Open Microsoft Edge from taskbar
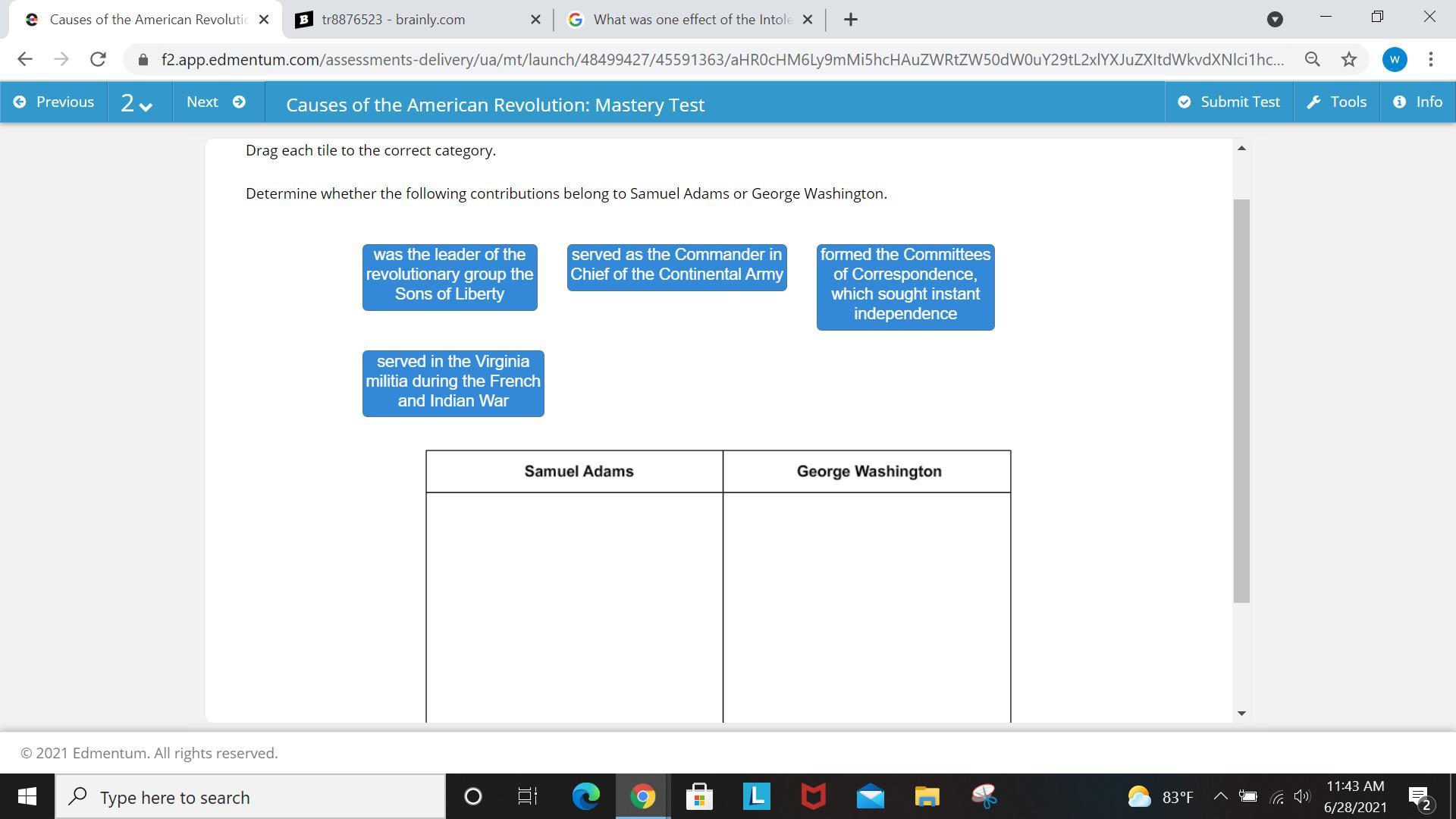Viewport: 1456px width, 819px height. (585, 797)
